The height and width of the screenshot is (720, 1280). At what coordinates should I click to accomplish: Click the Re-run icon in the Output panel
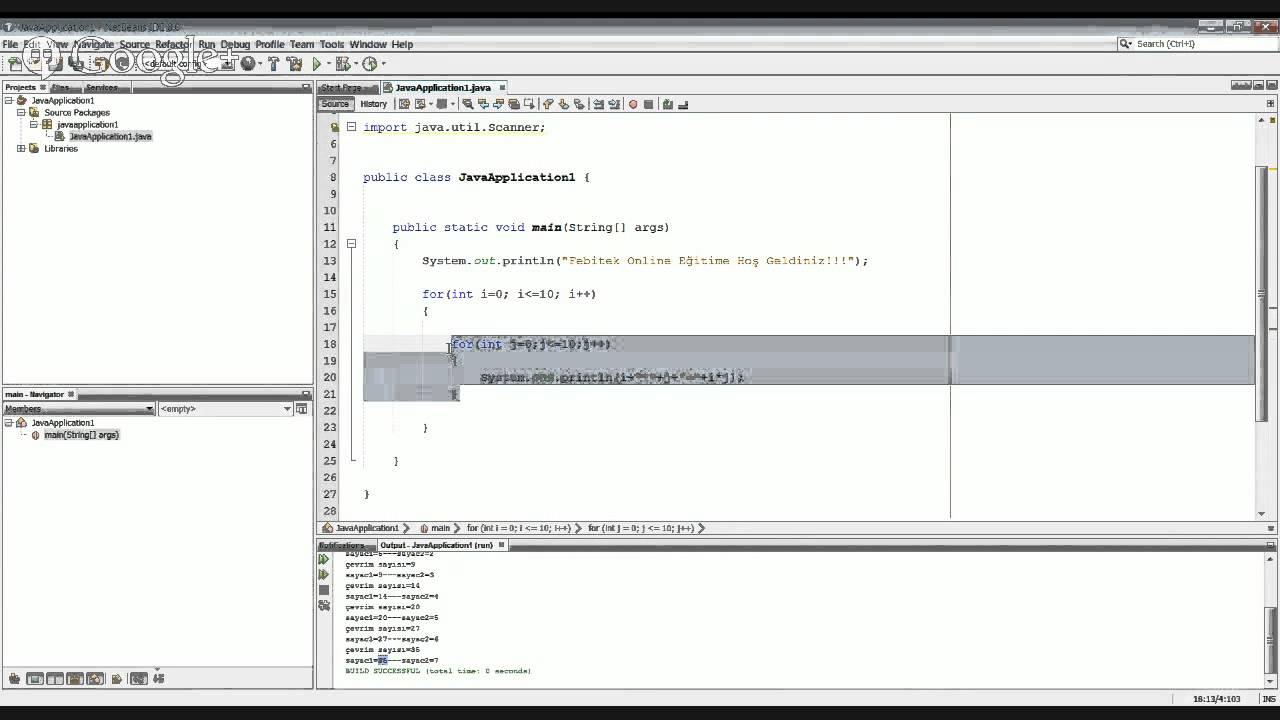point(324,560)
